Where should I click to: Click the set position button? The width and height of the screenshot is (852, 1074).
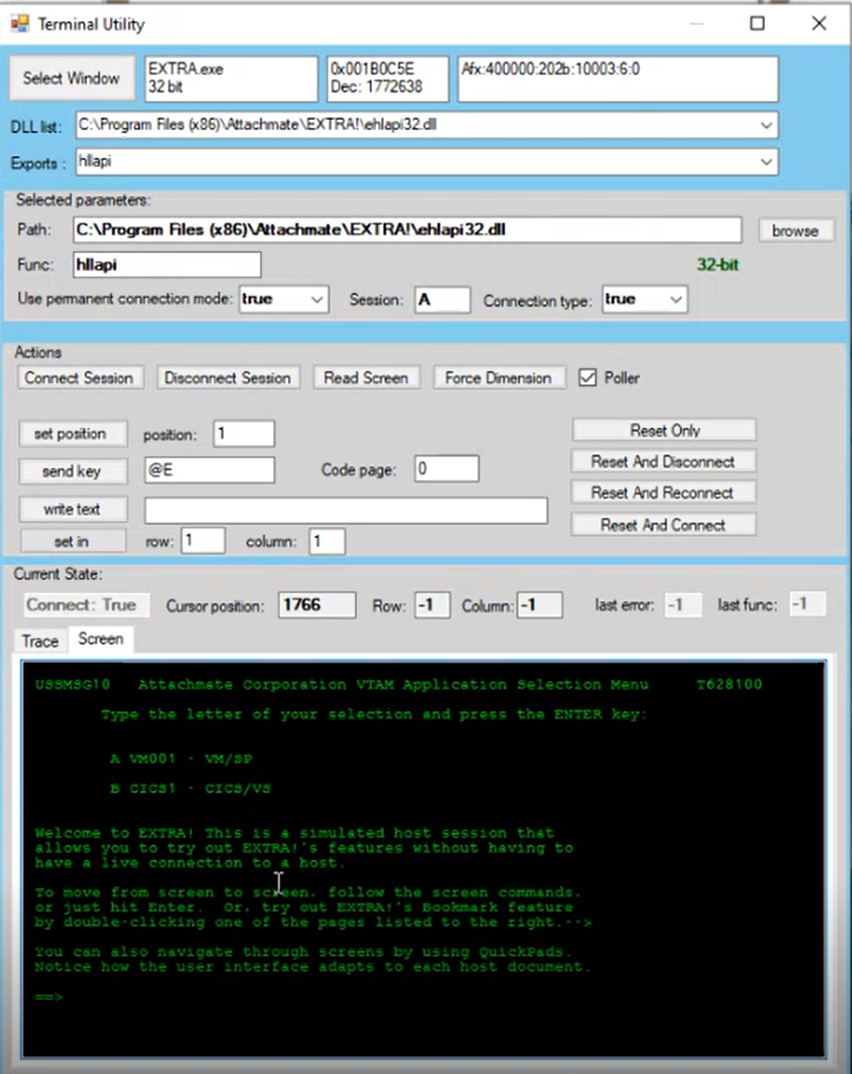(71, 434)
